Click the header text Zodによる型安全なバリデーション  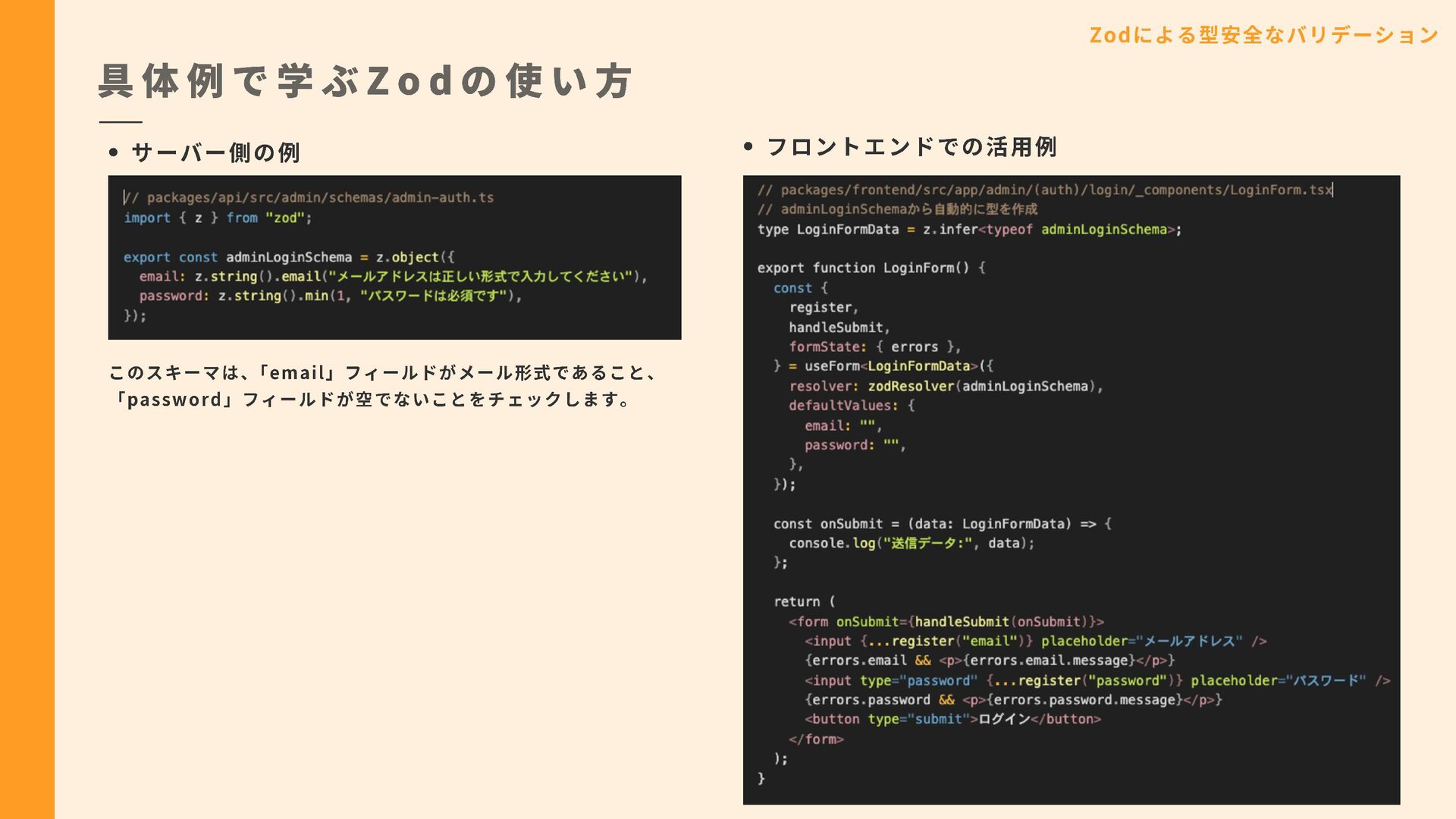coord(1263,36)
